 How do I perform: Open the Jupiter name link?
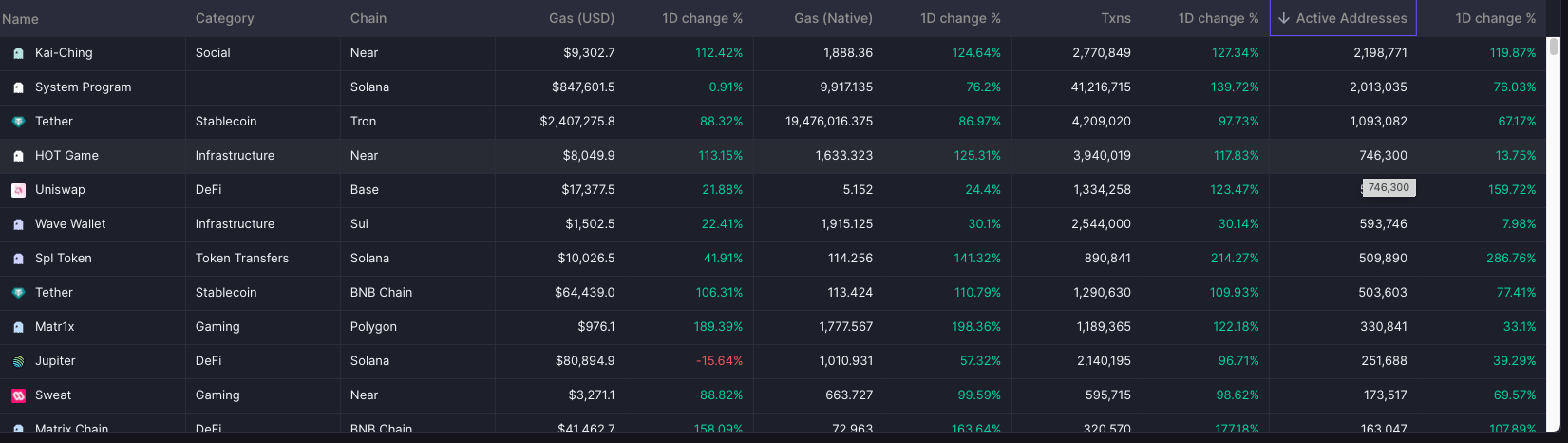pyautogui.click(x=55, y=361)
